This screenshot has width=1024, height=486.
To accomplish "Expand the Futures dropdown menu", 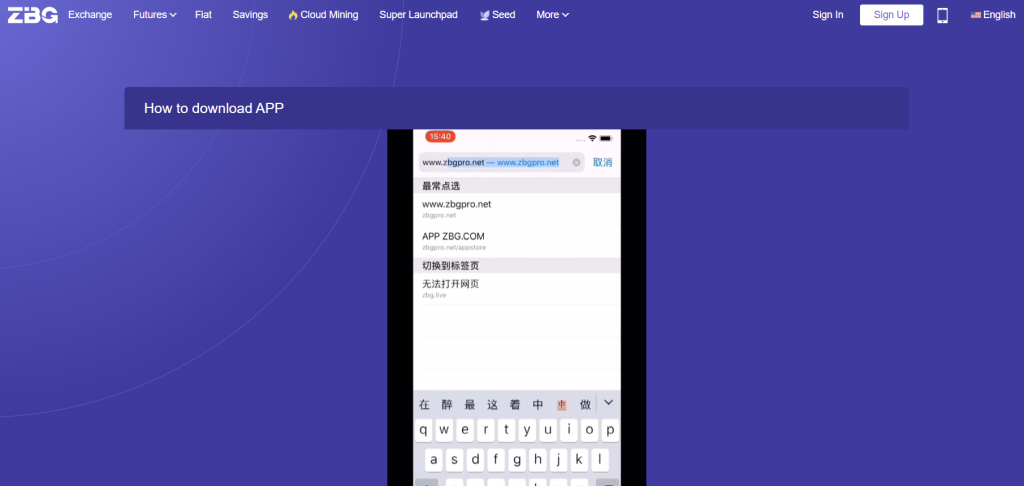I will pyautogui.click(x=155, y=14).
